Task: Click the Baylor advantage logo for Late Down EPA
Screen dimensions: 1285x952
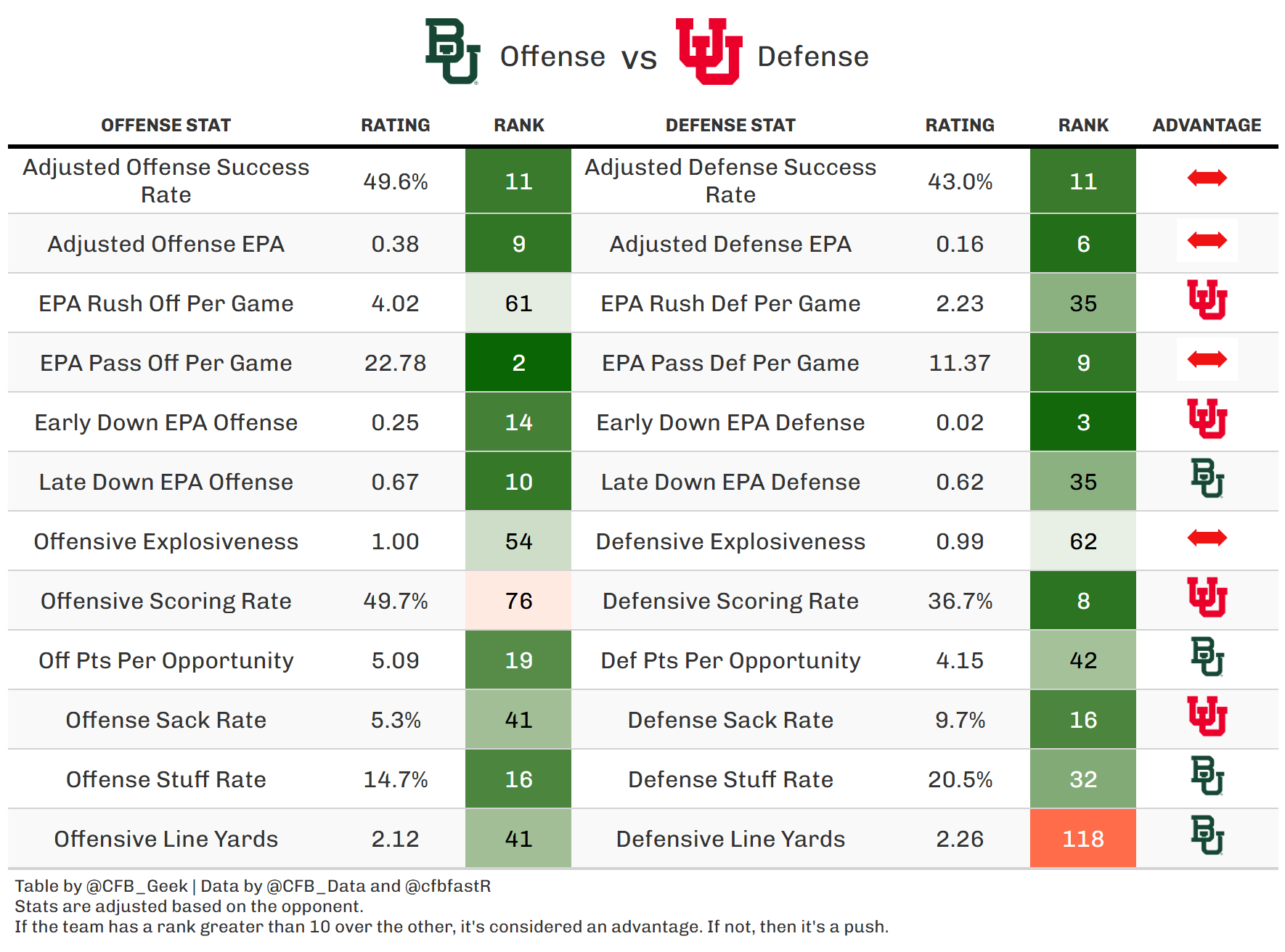Action: click(x=1207, y=478)
